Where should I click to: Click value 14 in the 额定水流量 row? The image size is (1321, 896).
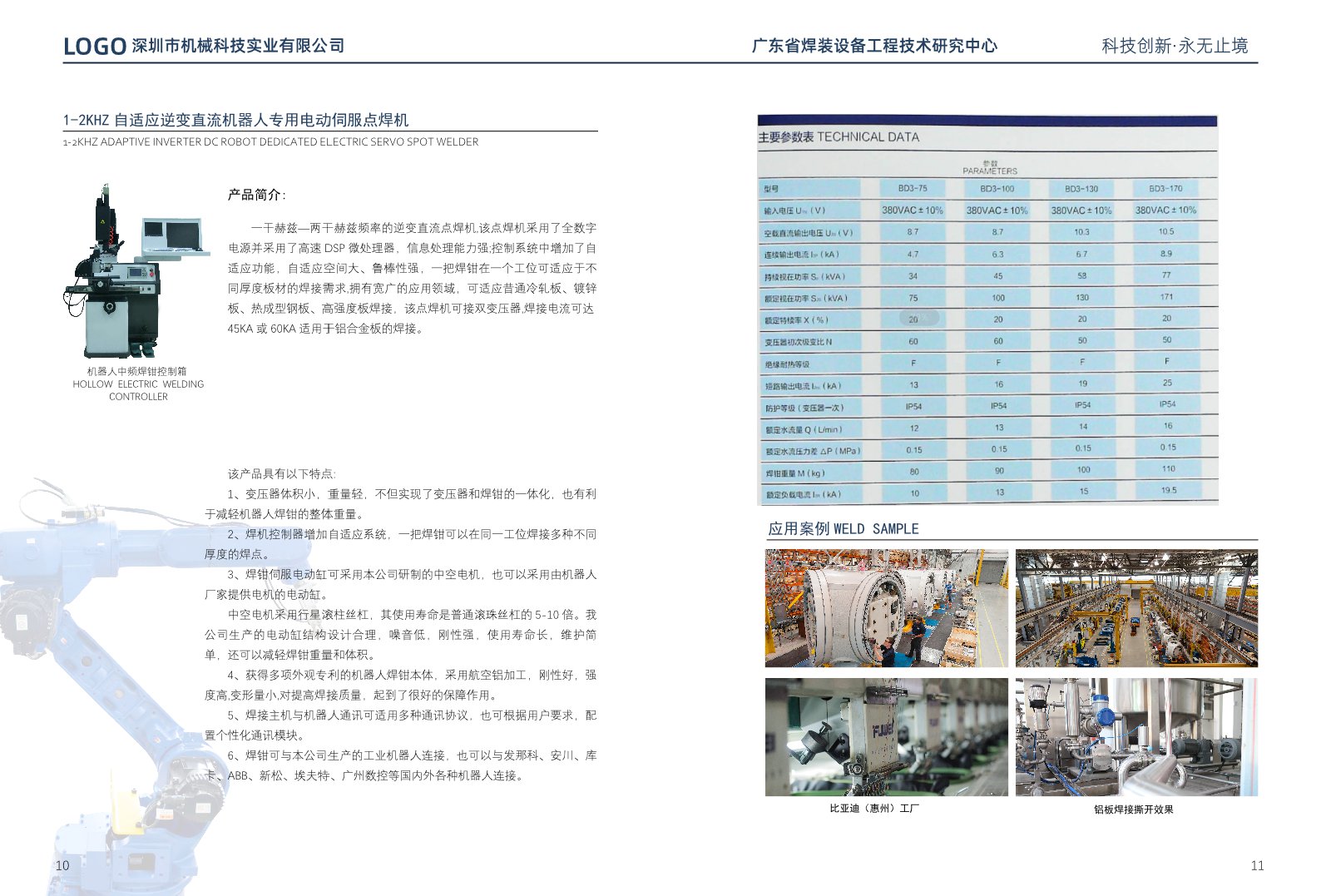click(x=1083, y=427)
